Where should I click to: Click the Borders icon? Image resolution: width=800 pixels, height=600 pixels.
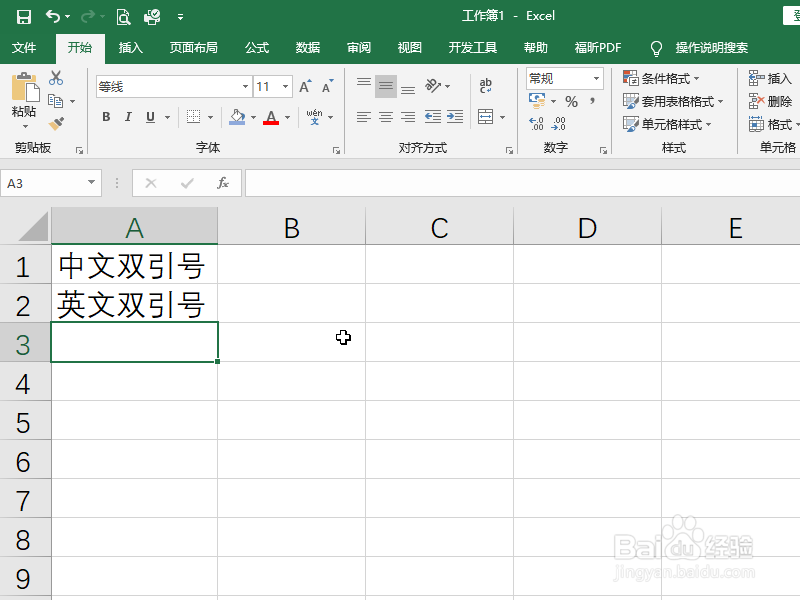click(x=193, y=117)
